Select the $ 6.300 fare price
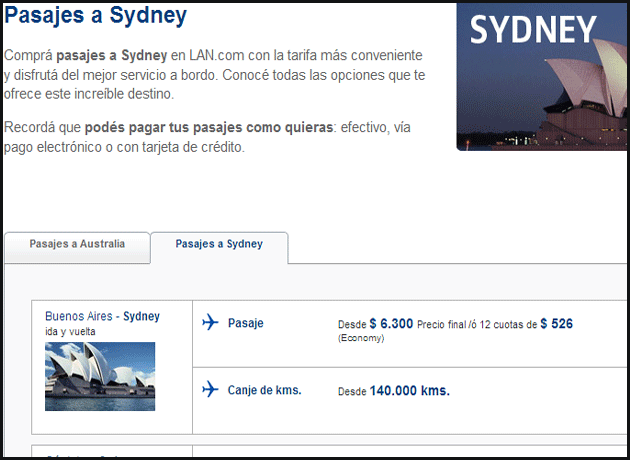This screenshot has height=460, width=630. tap(391, 323)
